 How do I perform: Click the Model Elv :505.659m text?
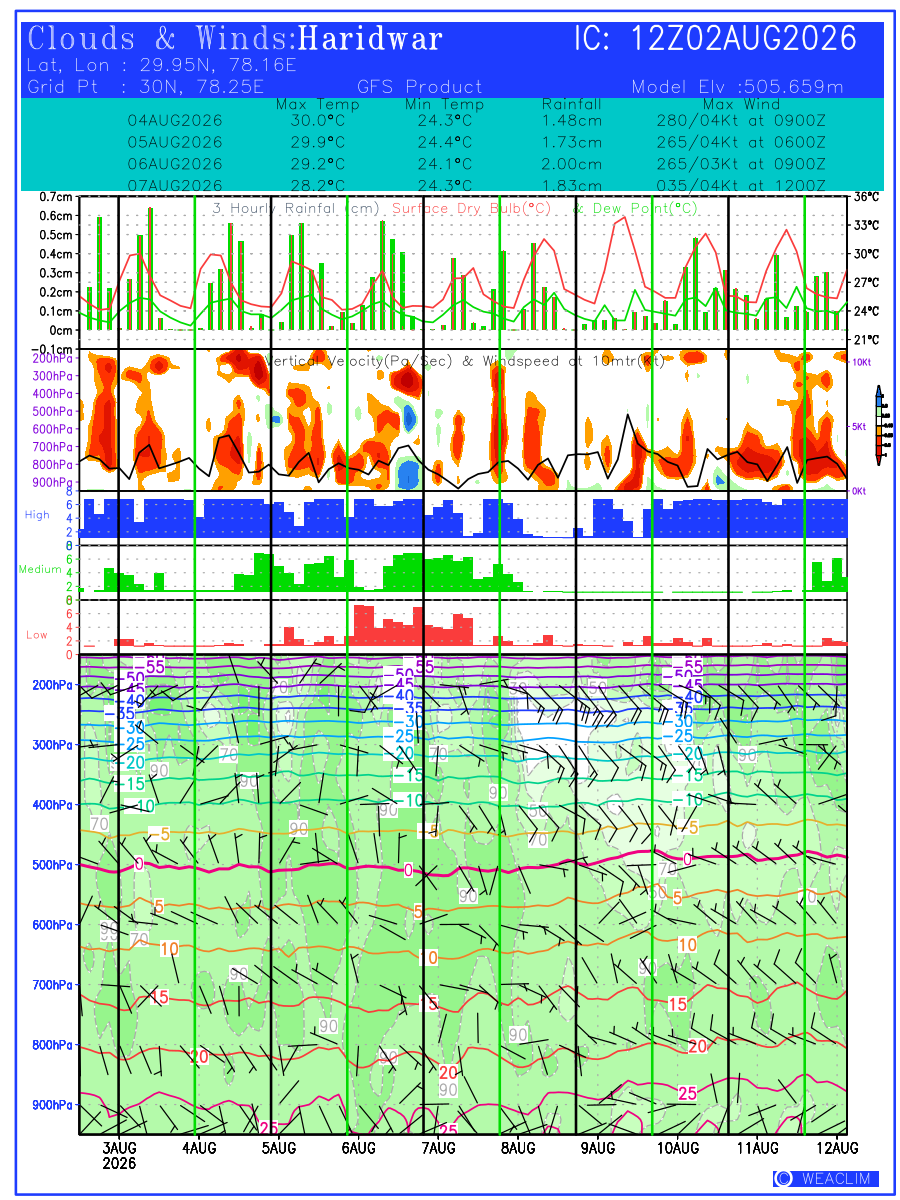click(x=738, y=87)
